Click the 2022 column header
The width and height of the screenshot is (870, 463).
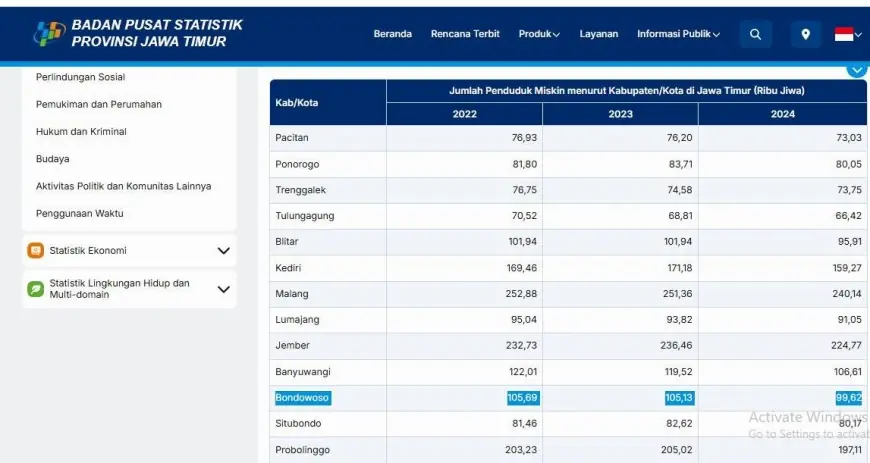(464, 114)
